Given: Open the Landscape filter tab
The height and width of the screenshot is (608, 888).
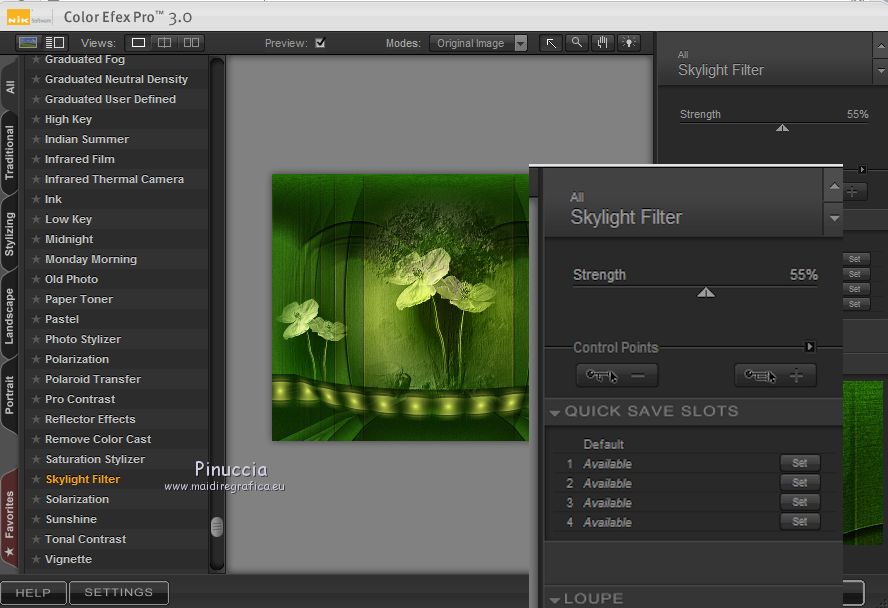Looking at the screenshot, I should point(10,315).
